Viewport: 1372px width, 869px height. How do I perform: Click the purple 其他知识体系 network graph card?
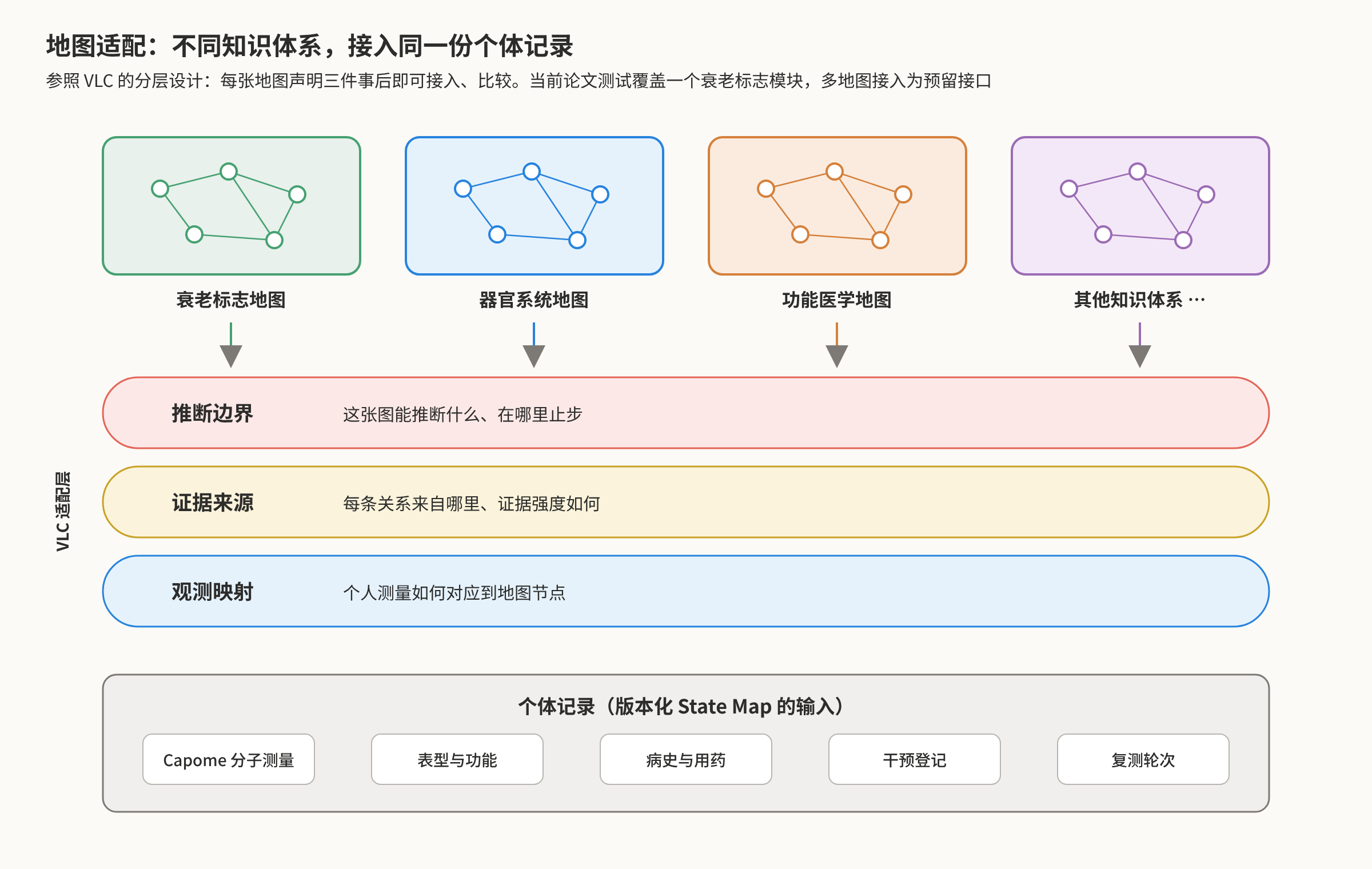coord(1140,206)
